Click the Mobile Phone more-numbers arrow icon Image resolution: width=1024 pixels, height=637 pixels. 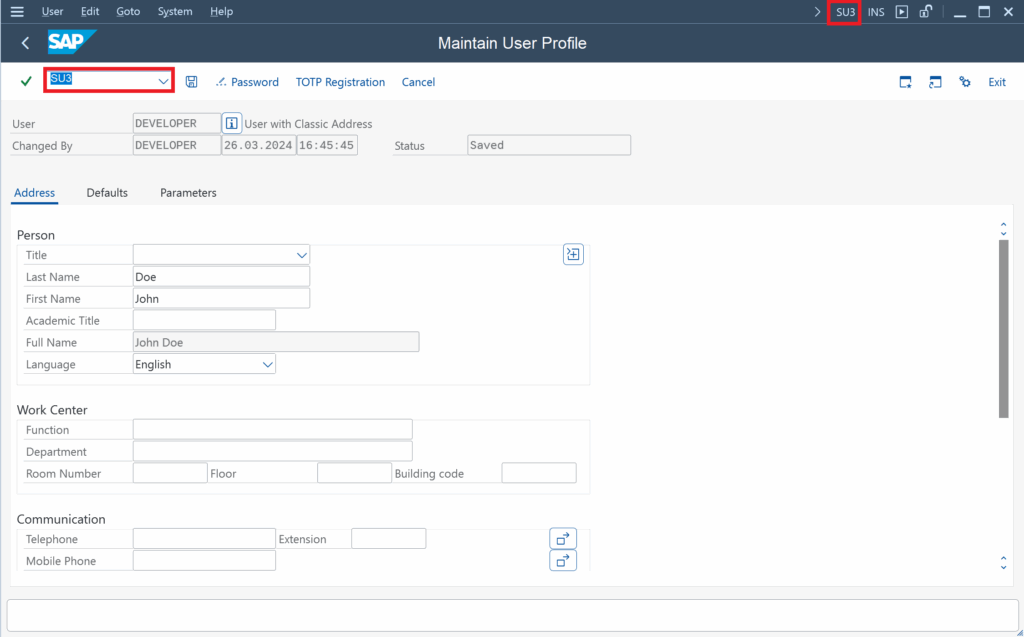click(x=563, y=561)
